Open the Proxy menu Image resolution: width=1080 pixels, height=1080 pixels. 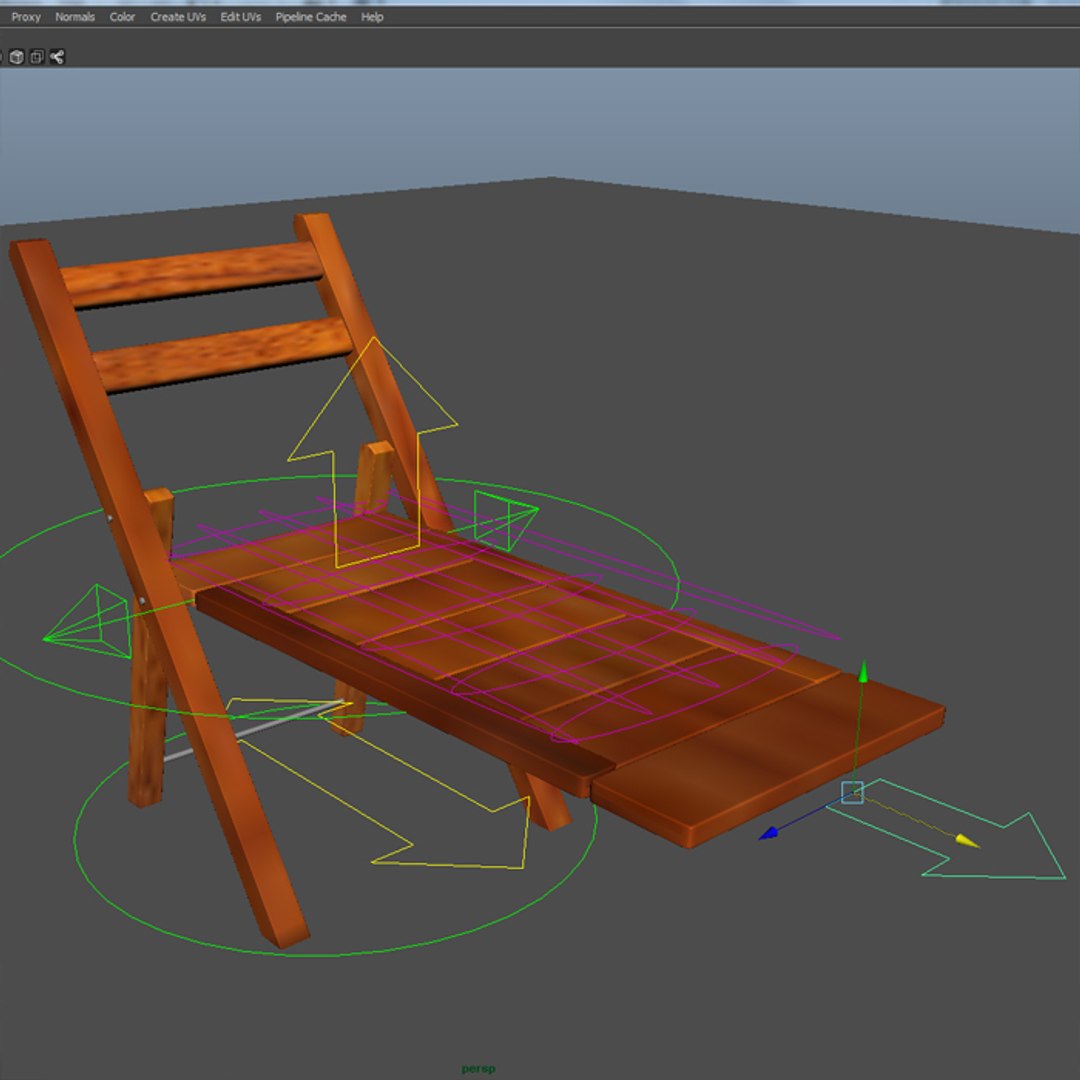[x=25, y=17]
